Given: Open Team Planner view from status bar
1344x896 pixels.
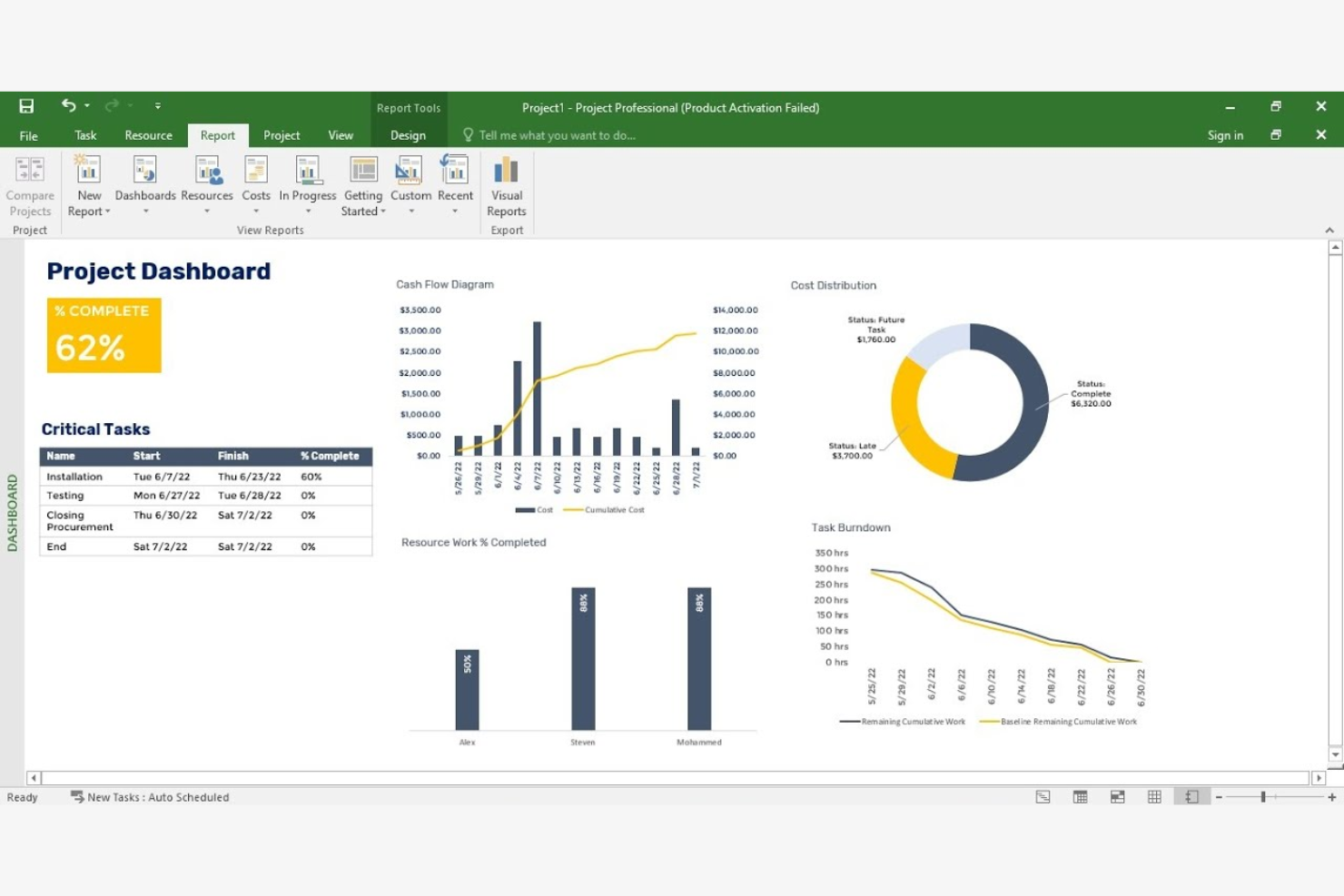Looking at the screenshot, I should tap(1116, 796).
